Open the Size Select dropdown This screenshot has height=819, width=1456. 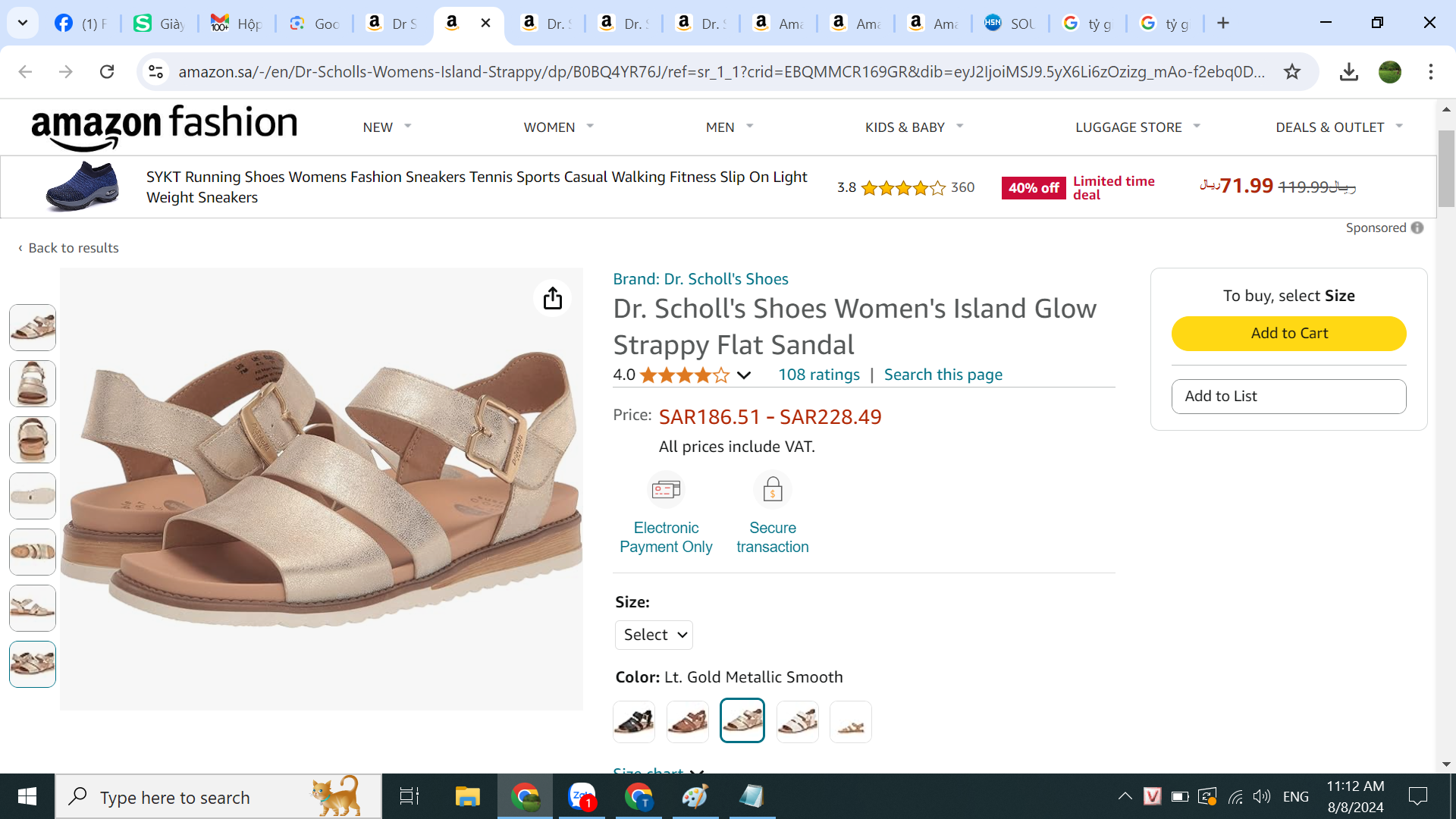[654, 635]
